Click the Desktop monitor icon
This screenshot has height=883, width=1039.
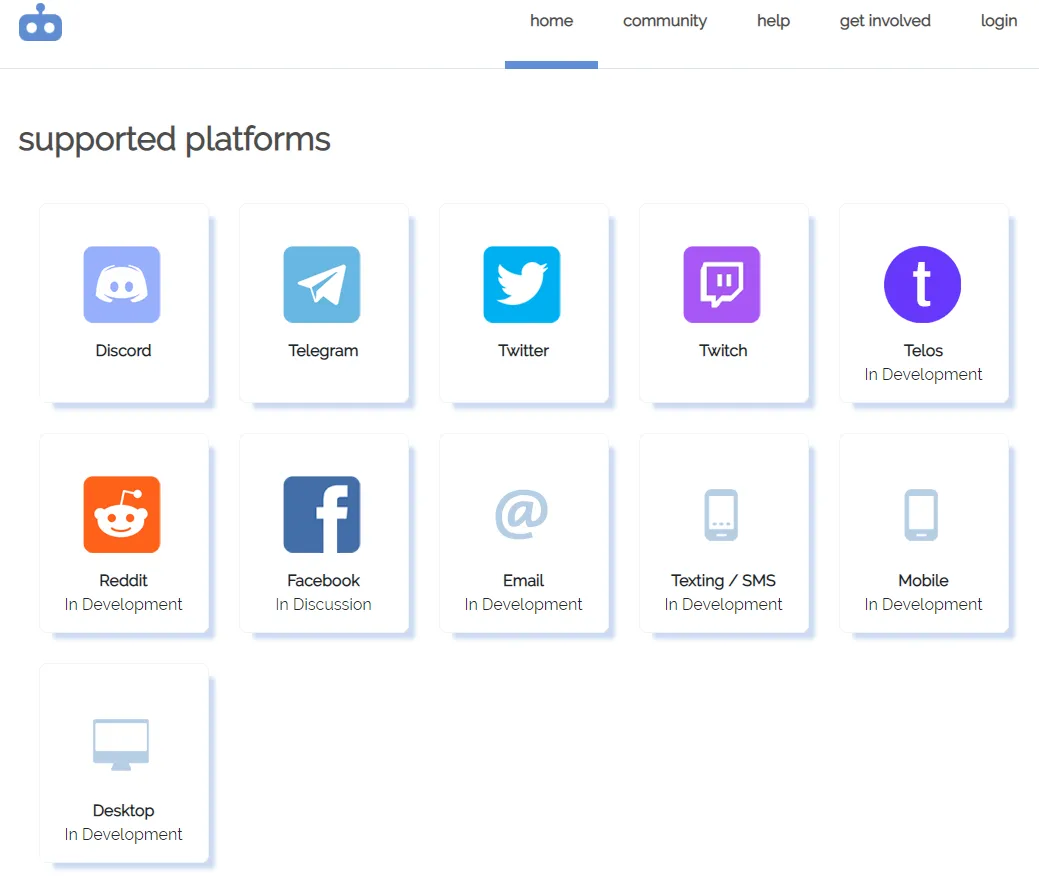coord(121,745)
